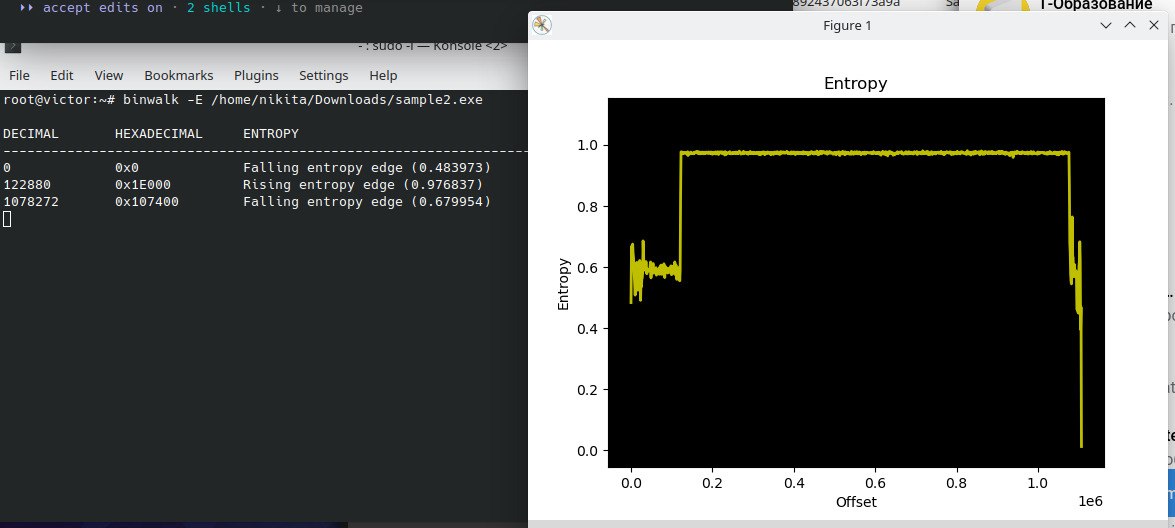Image resolution: width=1175 pixels, height=528 pixels.
Task: Click the decimal offset 122880
Action: [x=27, y=184]
